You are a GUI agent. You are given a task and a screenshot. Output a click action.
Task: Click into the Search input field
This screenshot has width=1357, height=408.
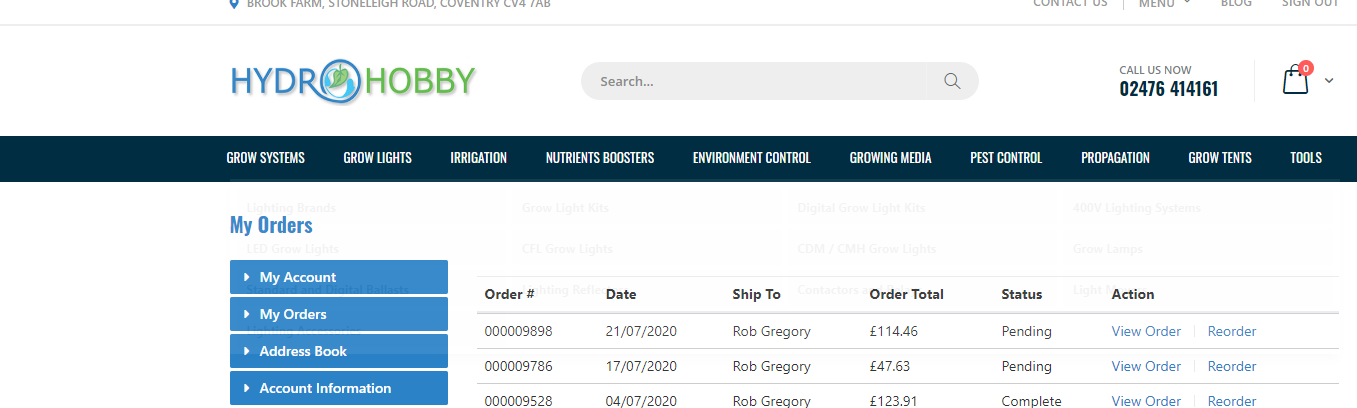[760, 81]
